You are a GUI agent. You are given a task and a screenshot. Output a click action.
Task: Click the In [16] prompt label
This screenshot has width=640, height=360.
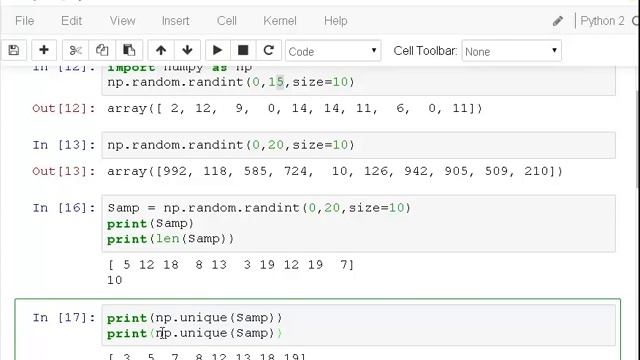click(x=64, y=208)
